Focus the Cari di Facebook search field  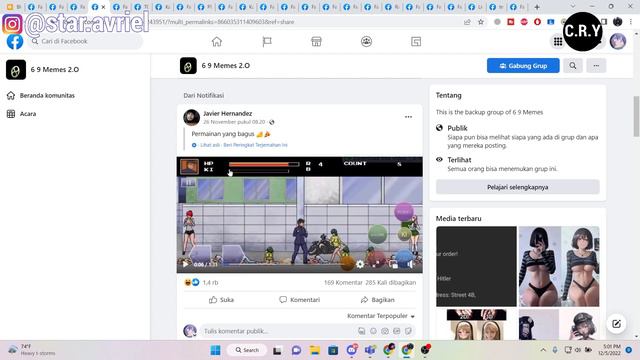[x=85, y=41]
